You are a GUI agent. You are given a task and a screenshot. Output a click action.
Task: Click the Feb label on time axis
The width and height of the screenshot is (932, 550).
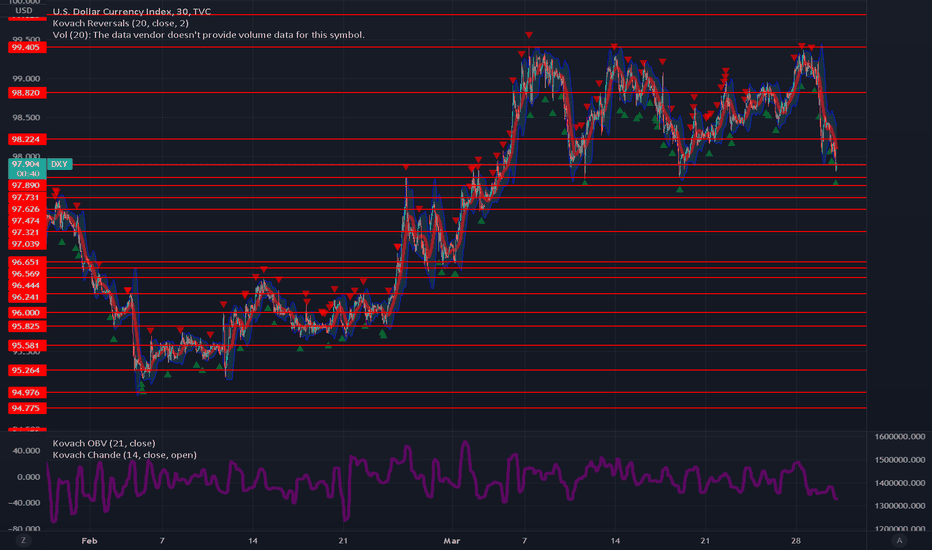89,540
